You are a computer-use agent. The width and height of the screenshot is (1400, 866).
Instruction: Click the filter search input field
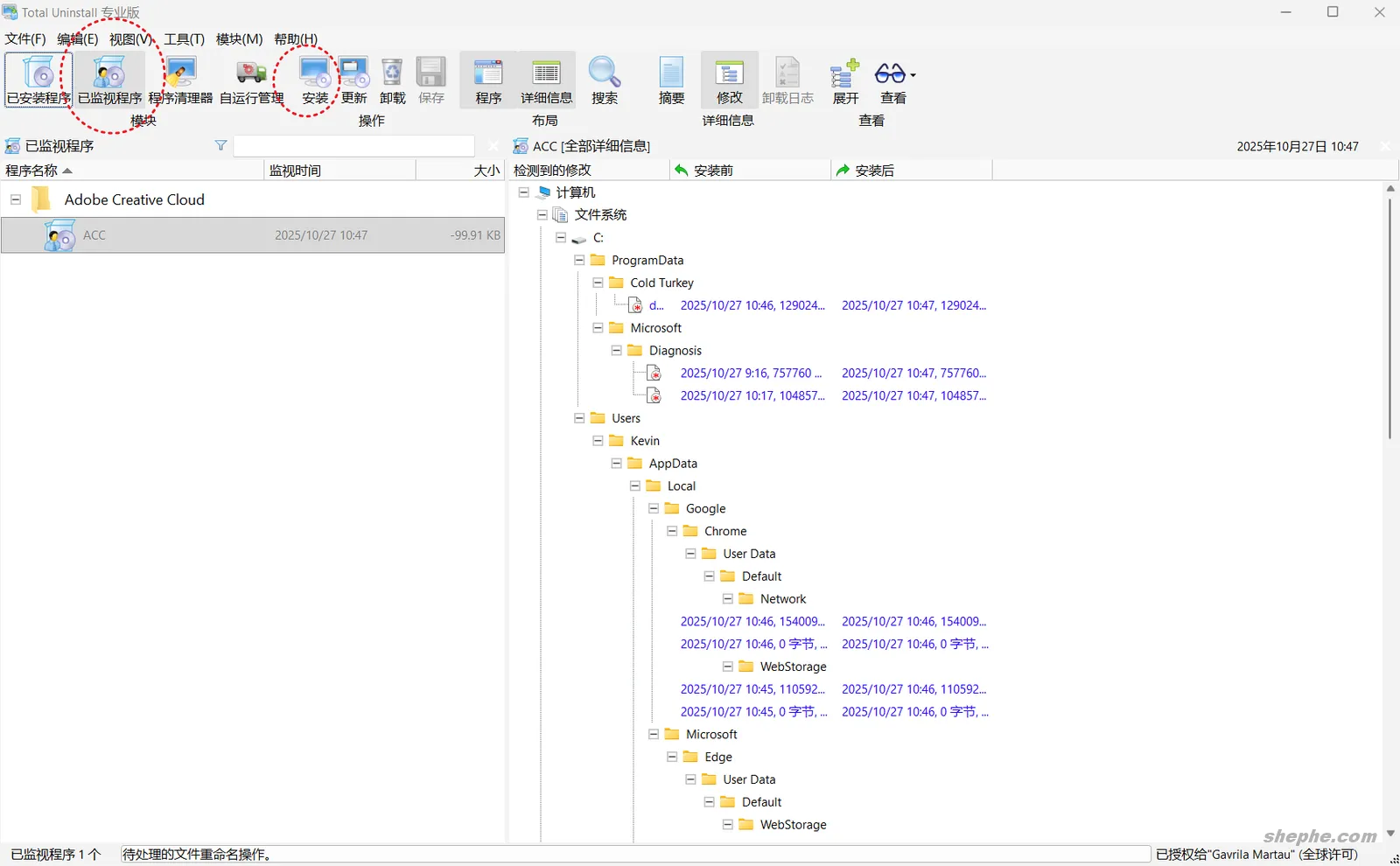coord(353,146)
